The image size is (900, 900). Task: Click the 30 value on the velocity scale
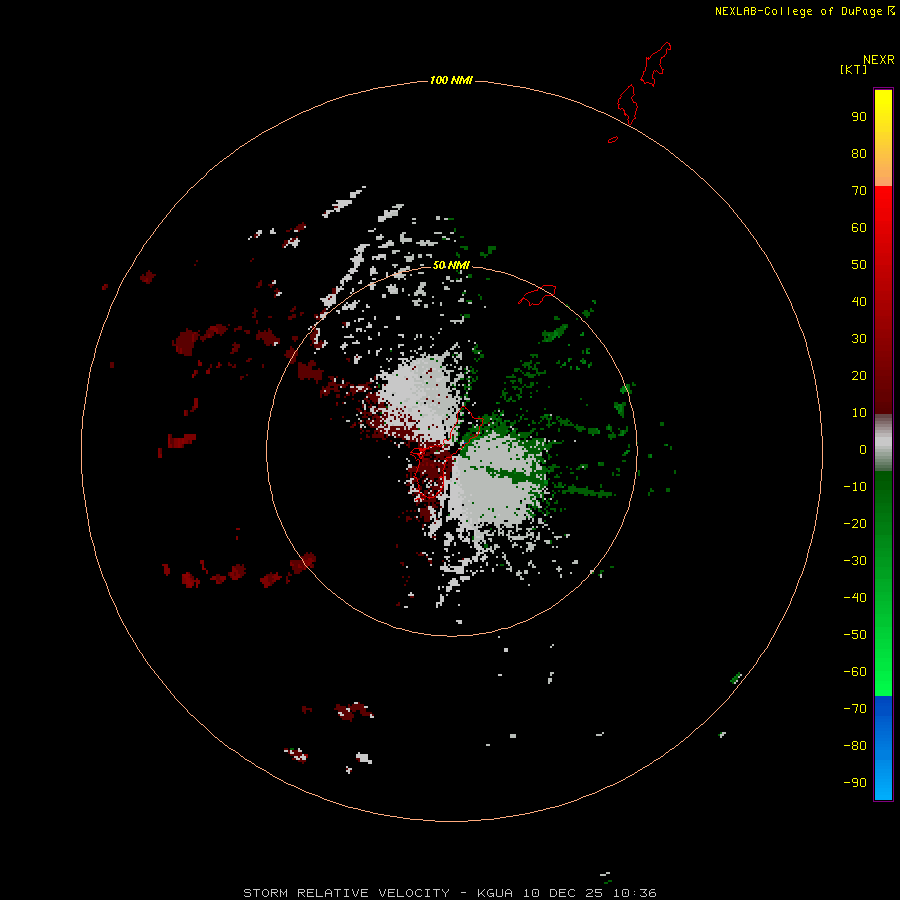coord(859,339)
